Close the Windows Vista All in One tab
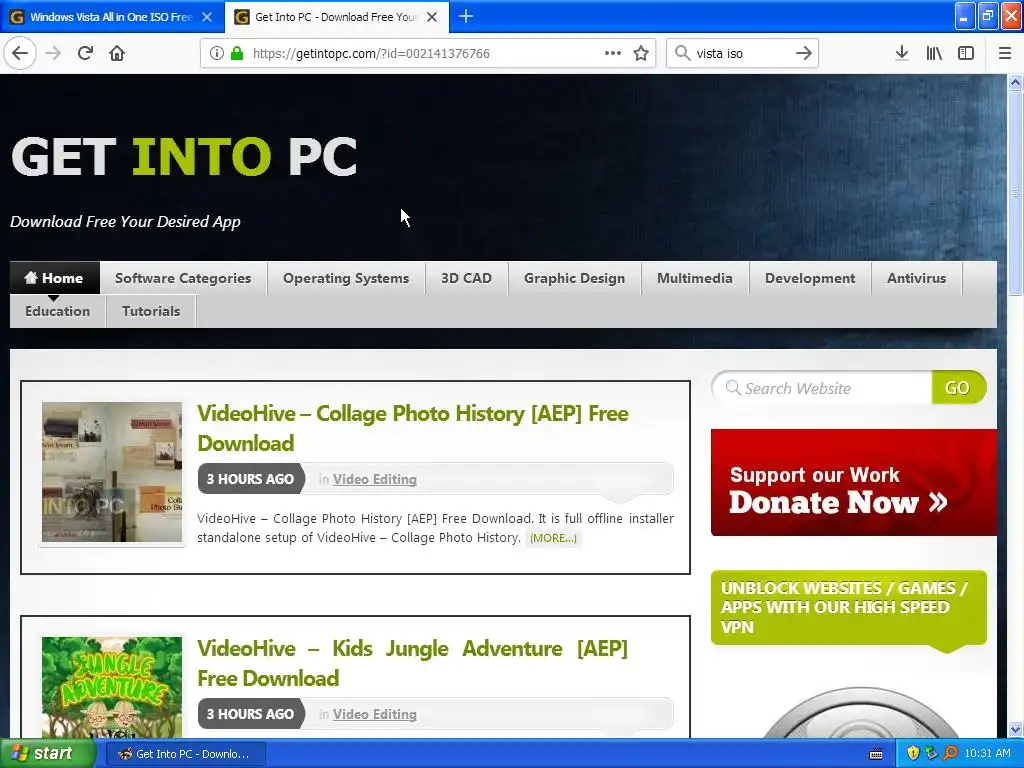1024x768 pixels. coord(207,17)
